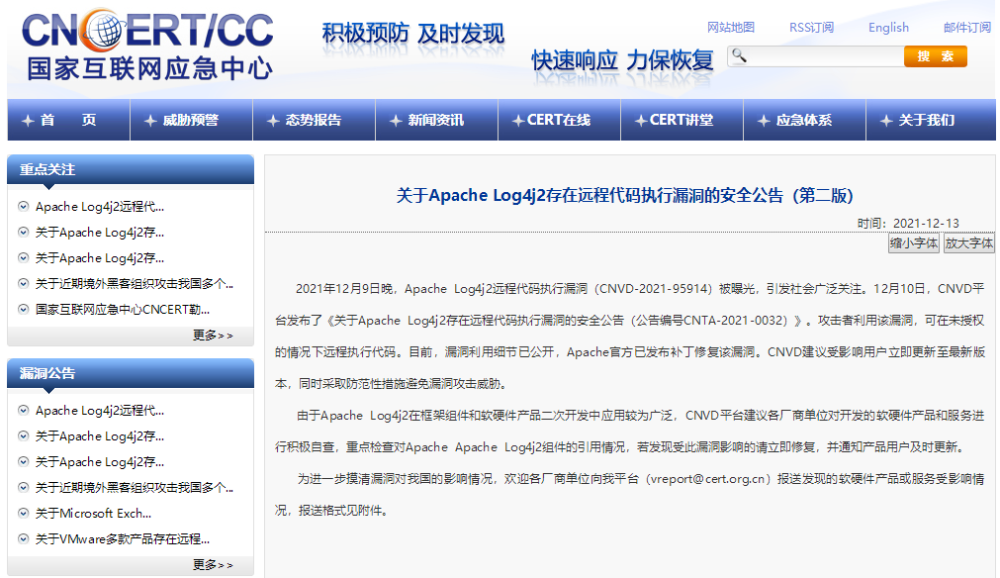
Task: Expand 更多>> in 重点关注 panel
Action: 213,336
